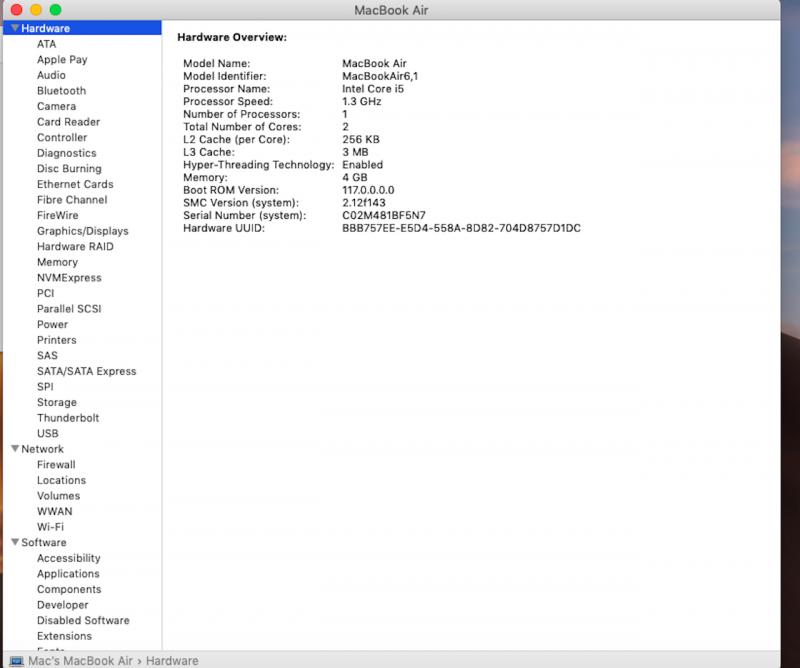Image resolution: width=800 pixels, height=668 pixels.
Task: Open Accessibility section
Action: [68, 558]
